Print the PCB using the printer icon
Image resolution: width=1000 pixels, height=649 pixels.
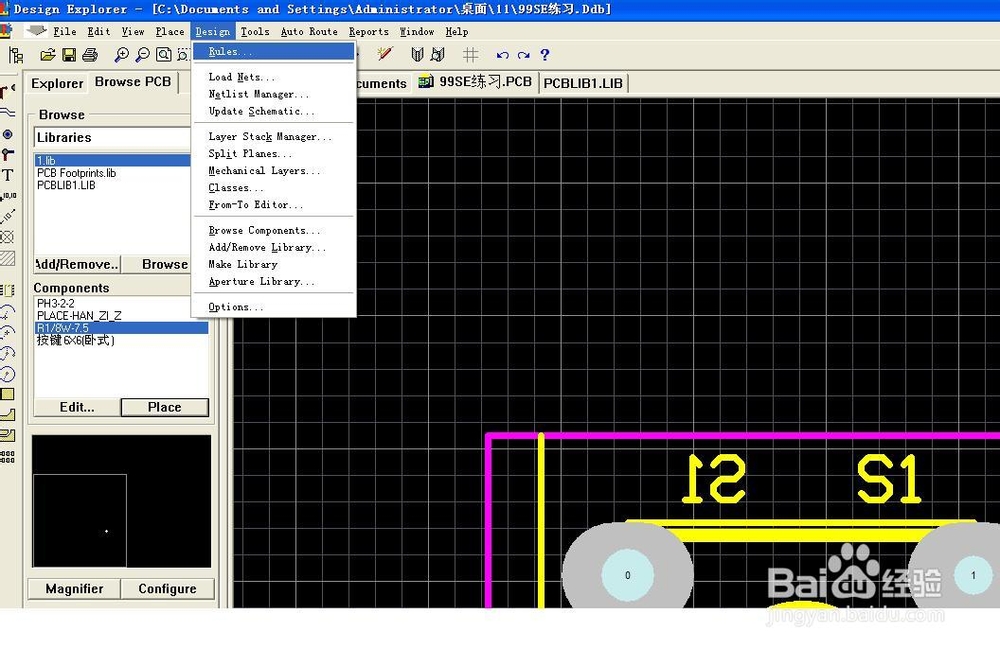(x=90, y=55)
